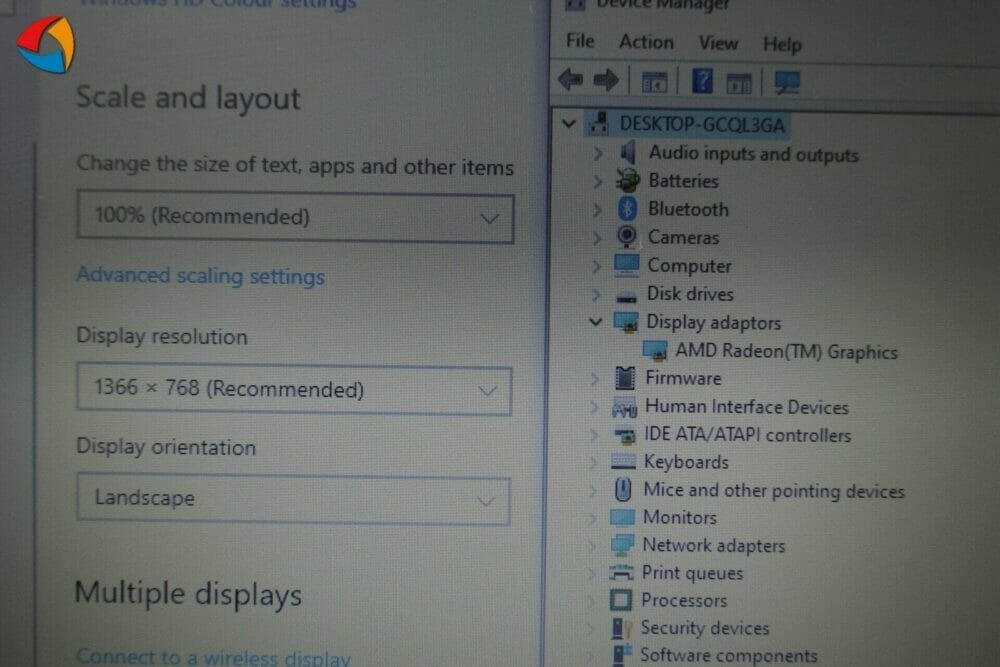Open the View menu in Device Manager

coord(718,43)
